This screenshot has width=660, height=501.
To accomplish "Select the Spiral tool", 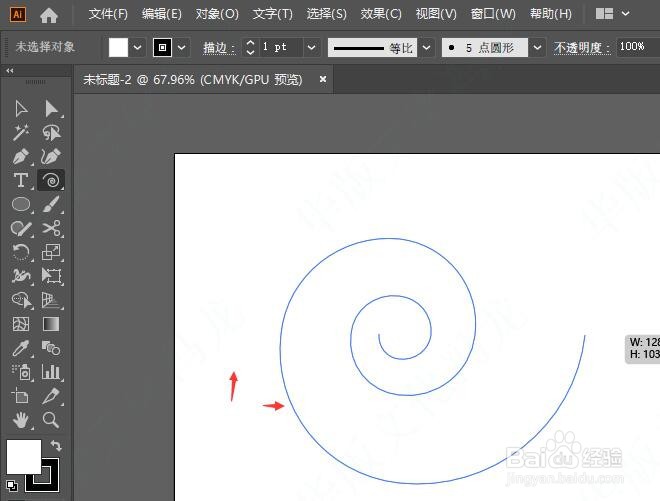I will coord(51,180).
